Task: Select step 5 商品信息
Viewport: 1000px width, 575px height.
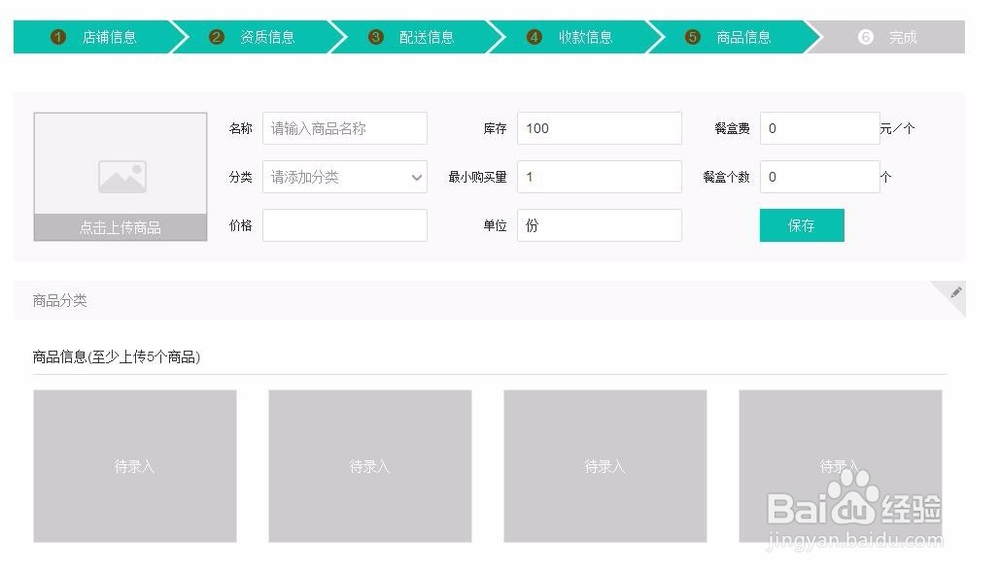Action: tap(728, 37)
